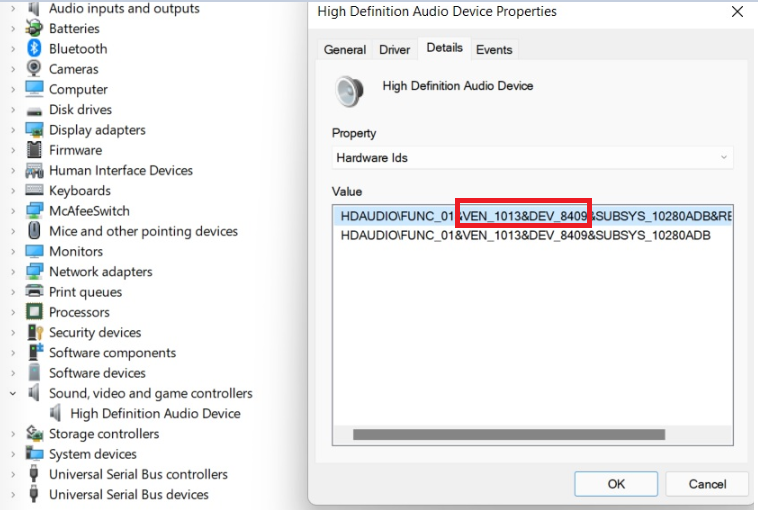
Task: Click the Batteries category icon
Action: [x=35, y=29]
